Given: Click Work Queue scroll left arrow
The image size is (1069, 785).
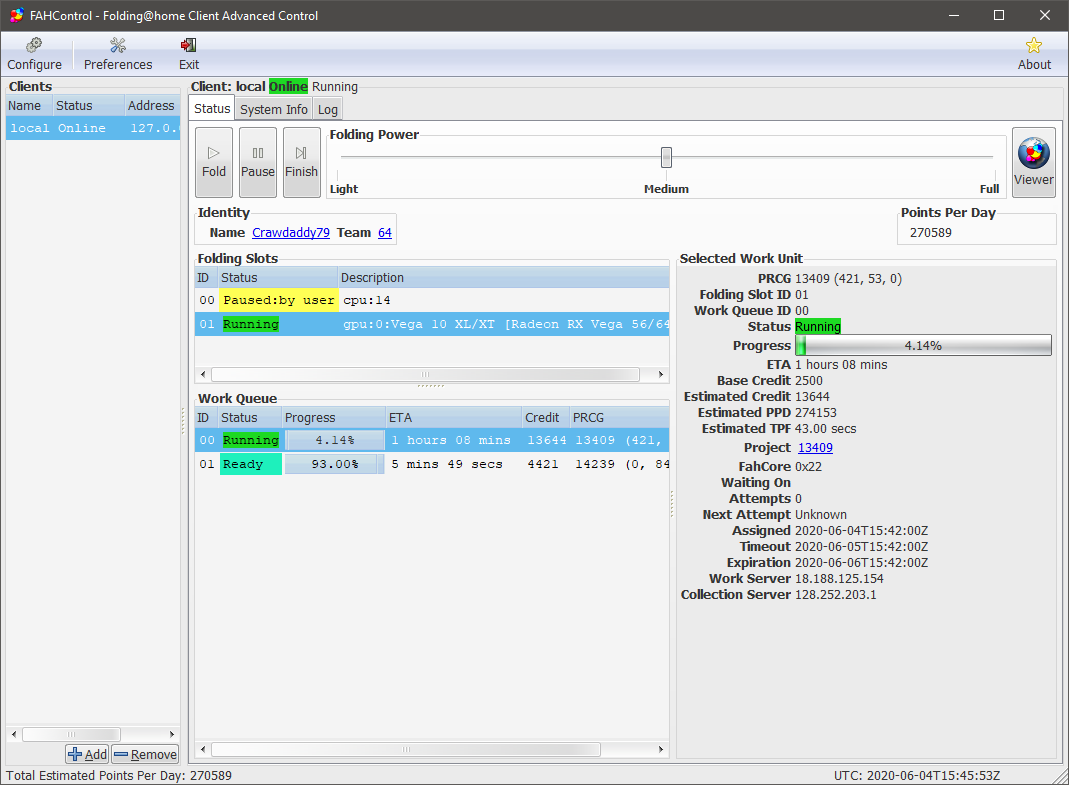Looking at the screenshot, I should tap(203, 750).
